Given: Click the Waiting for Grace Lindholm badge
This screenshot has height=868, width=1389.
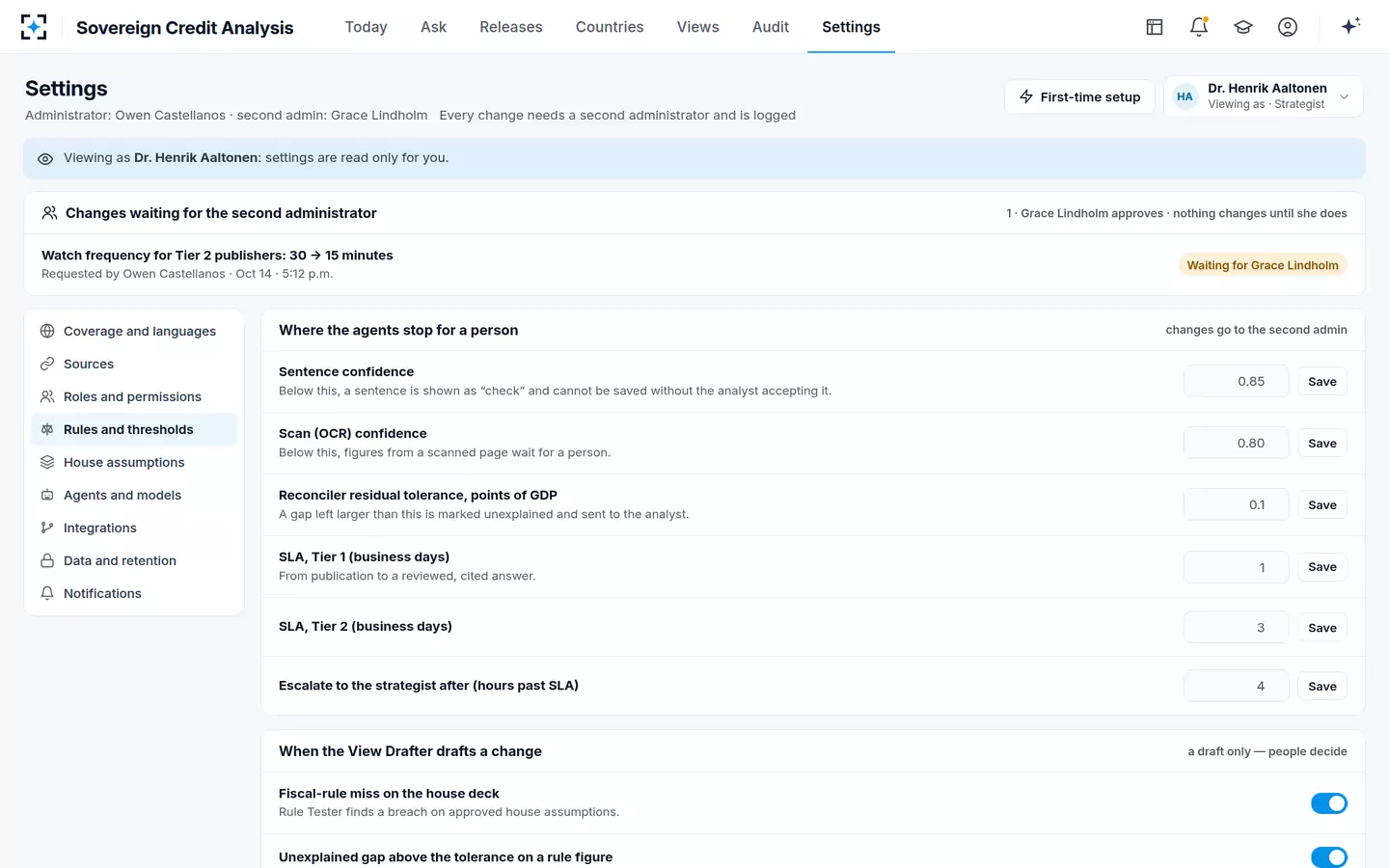Looking at the screenshot, I should (1262, 265).
